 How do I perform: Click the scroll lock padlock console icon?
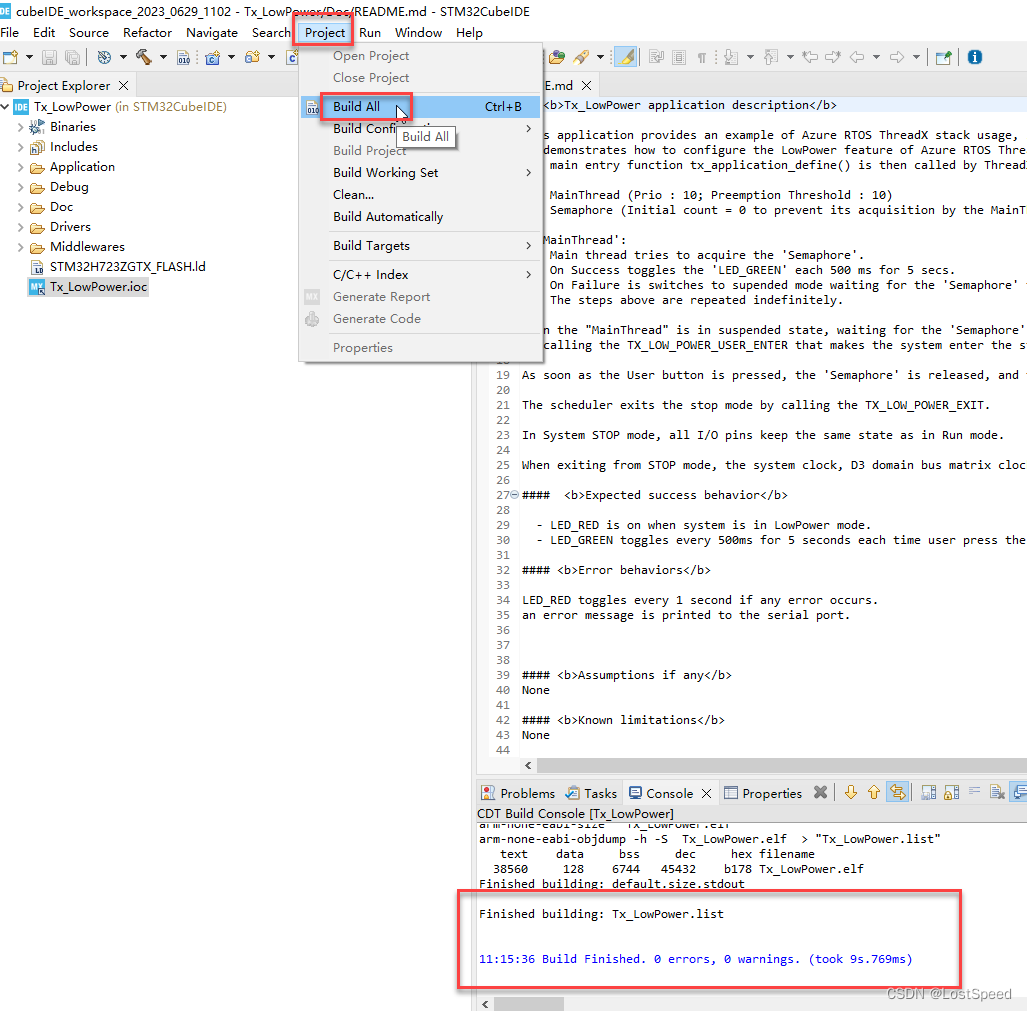click(x=952, y=793)
